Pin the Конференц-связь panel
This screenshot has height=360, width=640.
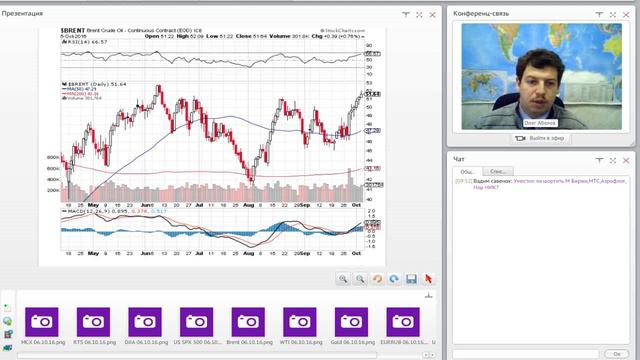click(x=599, y=14)
